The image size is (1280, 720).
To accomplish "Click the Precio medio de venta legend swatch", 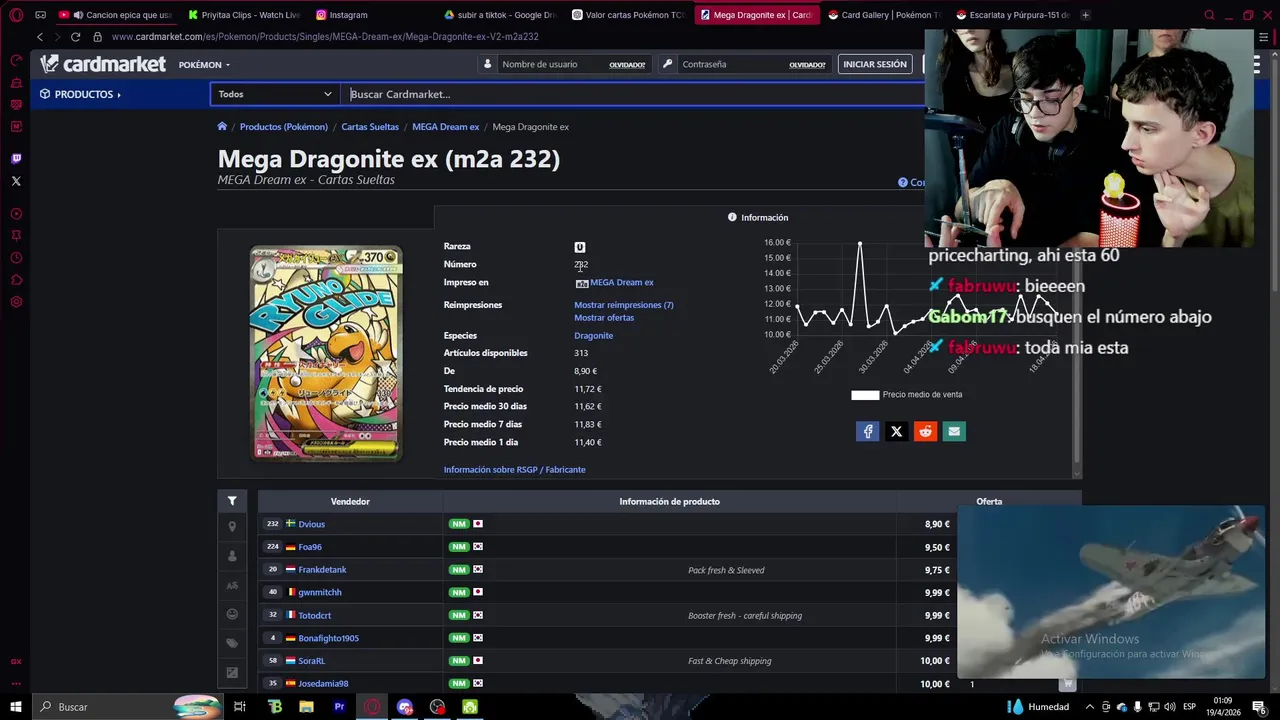I will tap(865, 395).
